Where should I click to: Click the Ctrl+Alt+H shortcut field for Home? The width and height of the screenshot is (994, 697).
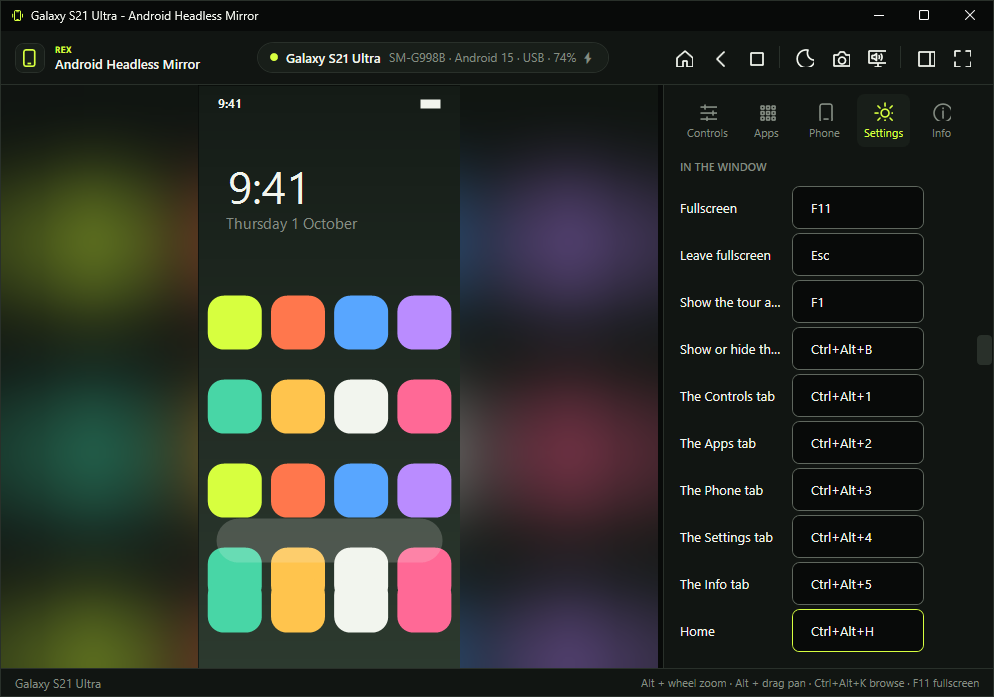pyautogui.click(x=858, y=630)
